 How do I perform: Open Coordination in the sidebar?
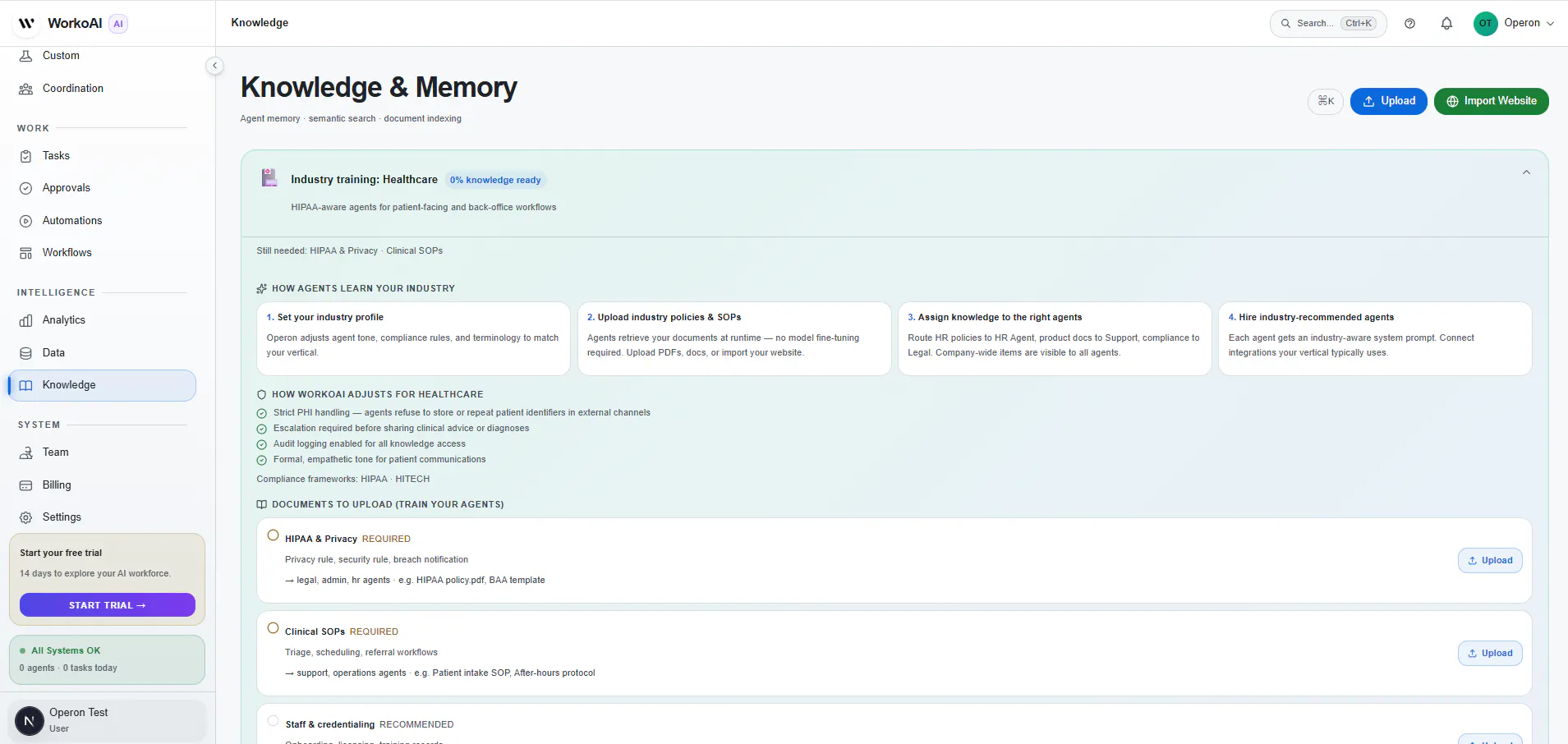coord(102,89)
